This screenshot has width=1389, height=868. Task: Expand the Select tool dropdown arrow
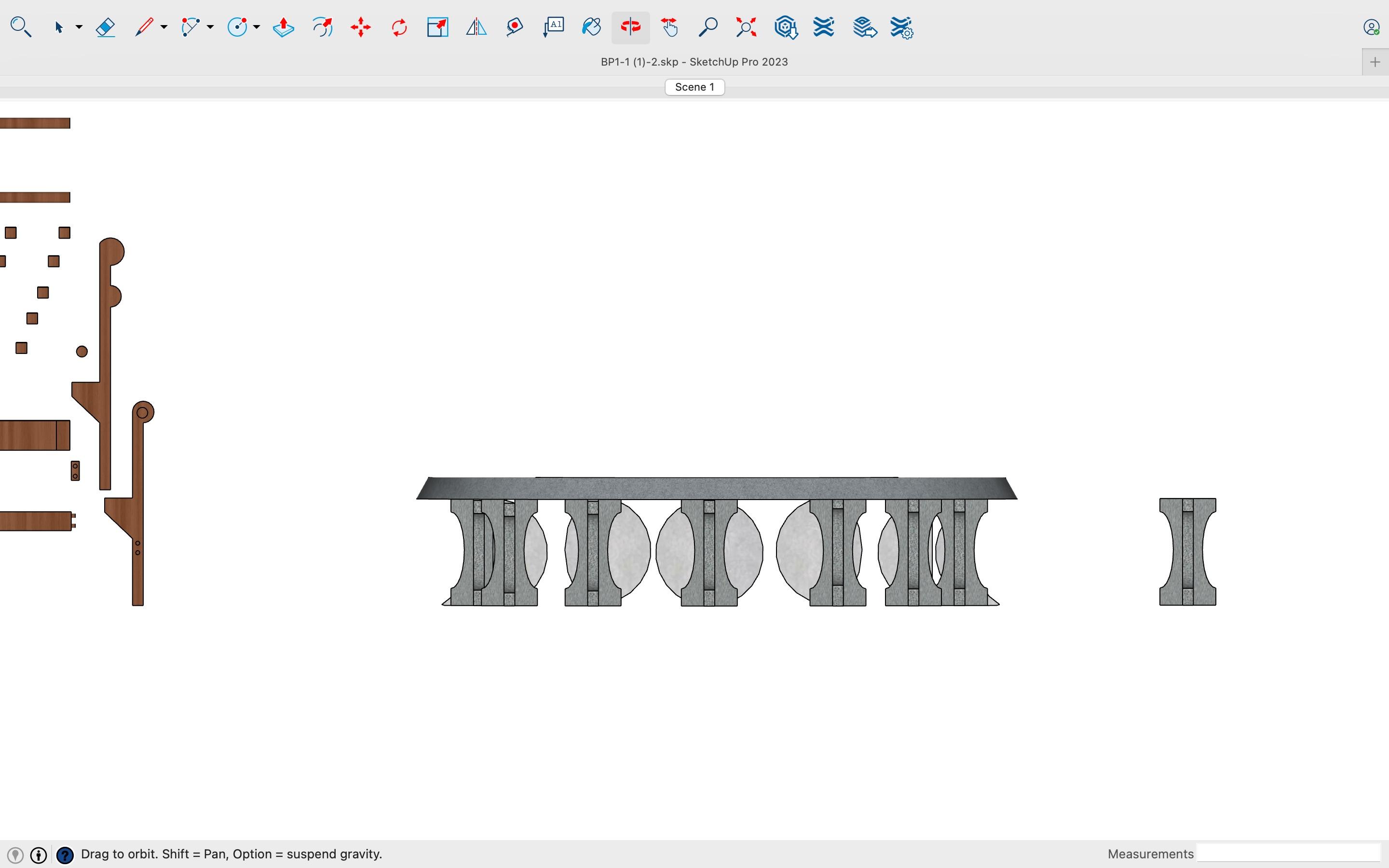[79, 27]
